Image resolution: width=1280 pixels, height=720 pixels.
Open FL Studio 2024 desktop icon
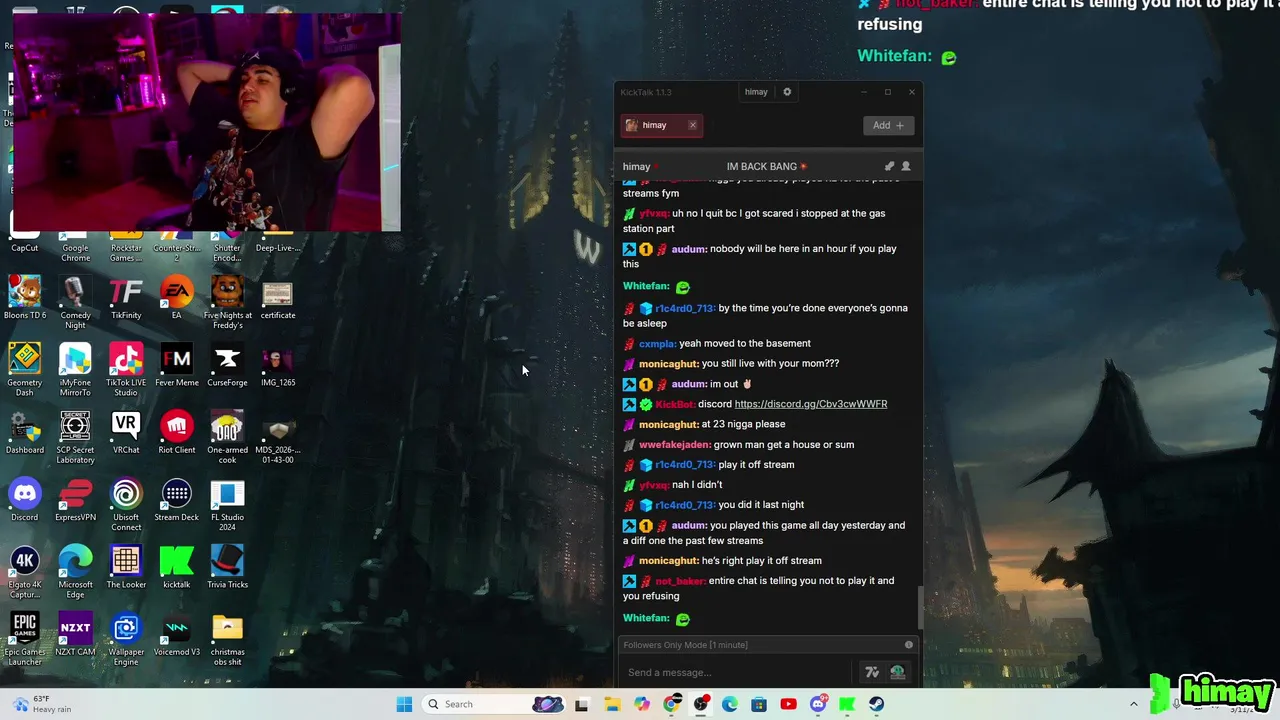point(227,504)
